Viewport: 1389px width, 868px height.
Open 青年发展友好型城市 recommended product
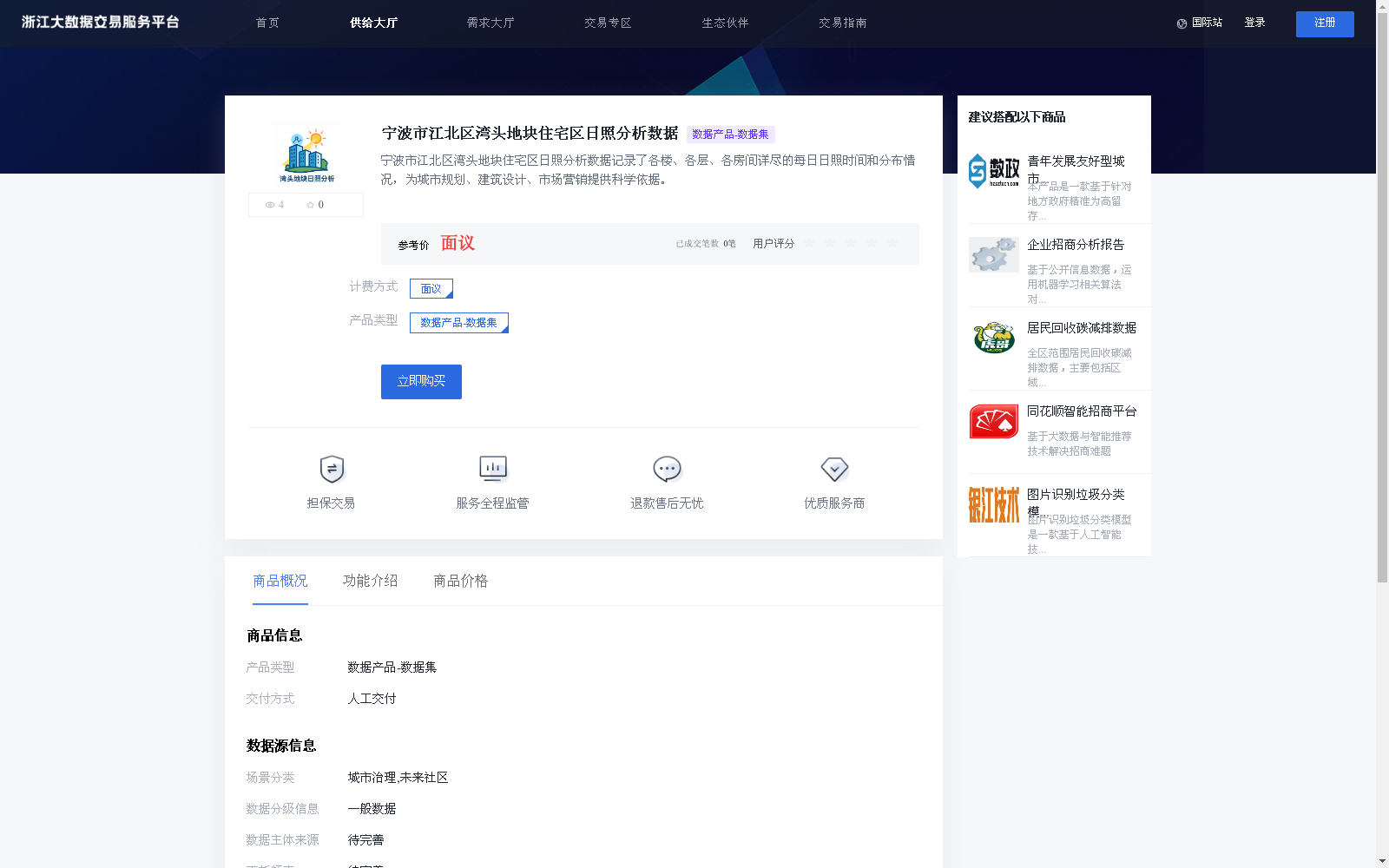click(x=1076, y=169)
